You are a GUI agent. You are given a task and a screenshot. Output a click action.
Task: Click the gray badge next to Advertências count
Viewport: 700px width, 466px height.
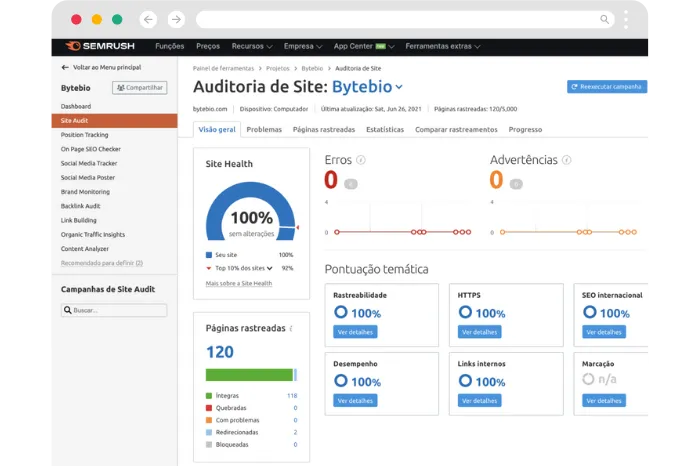coord(516,184)
